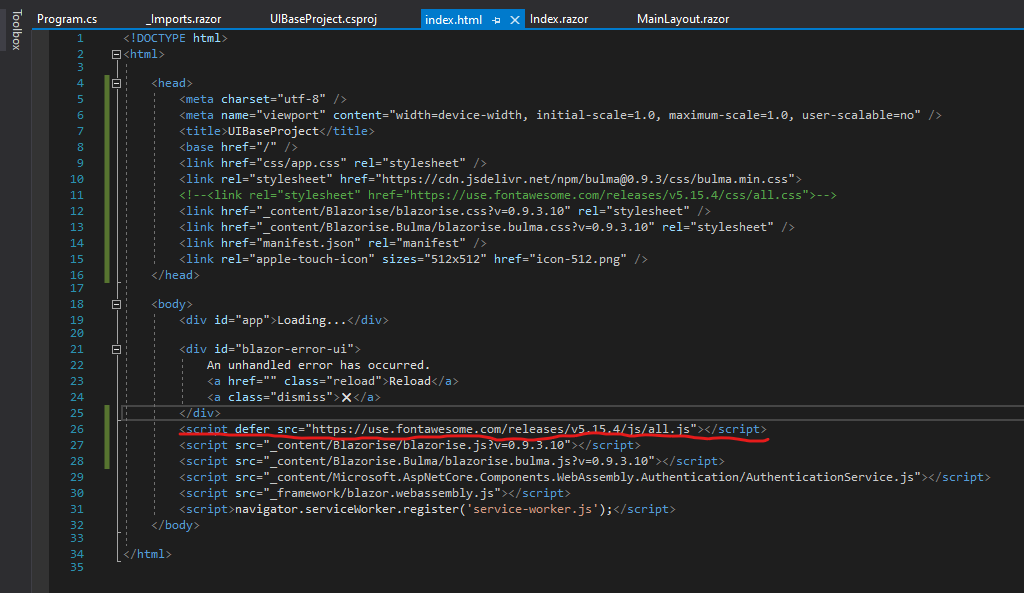This screenshot has width=1024, height=593.
Task: Click the service-worker register script line
Action: tap(400, 508)
